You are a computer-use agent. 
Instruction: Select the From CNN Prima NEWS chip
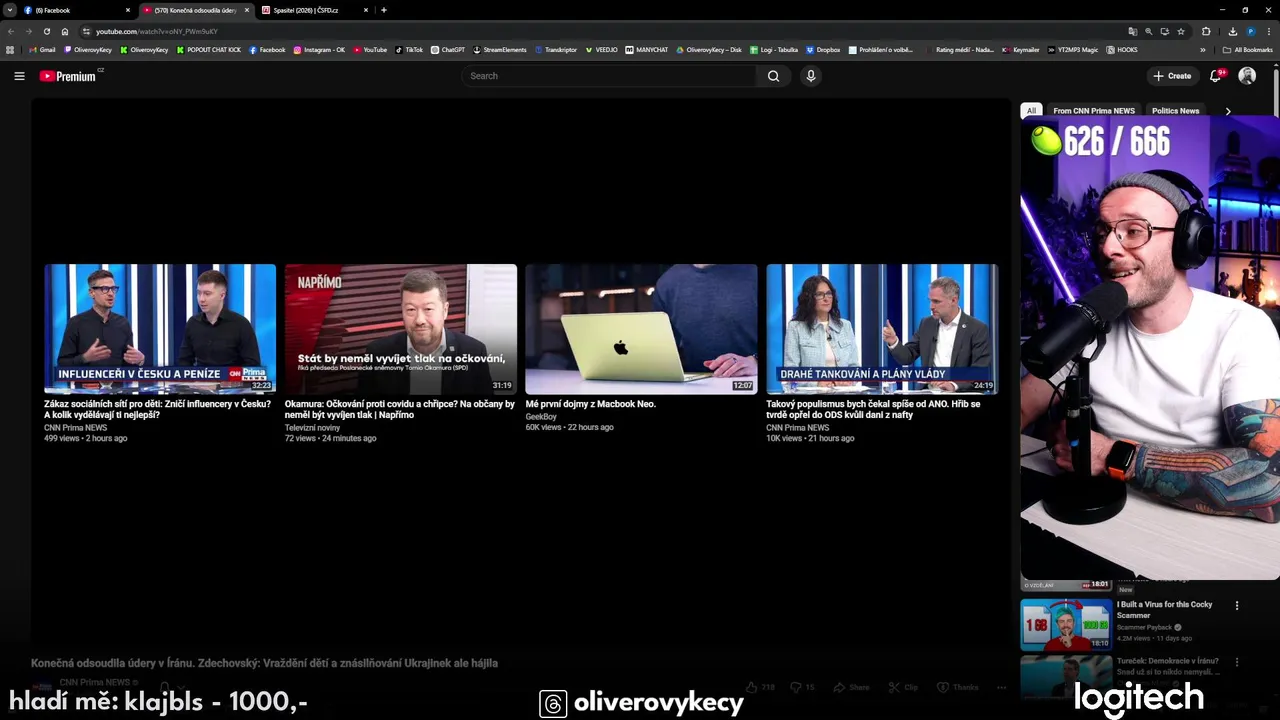tap(1094, 111)
